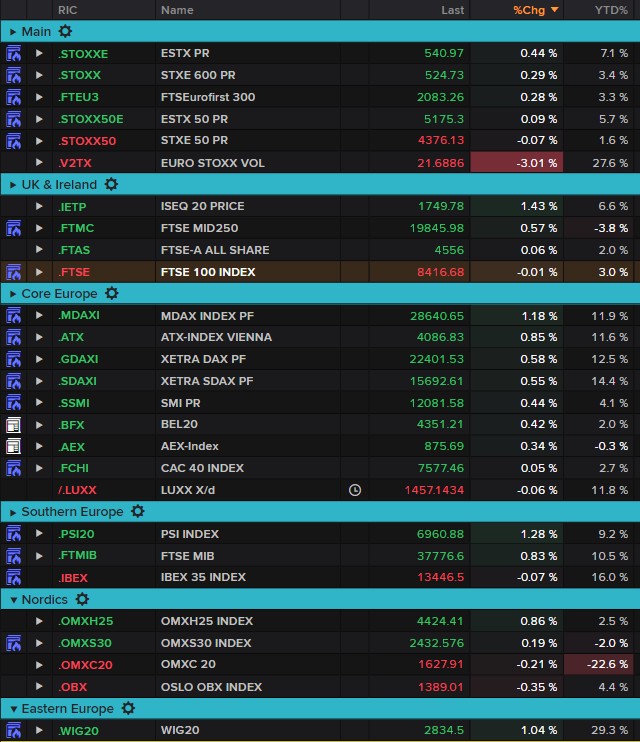Screen dimensions: 640x742
Task: Expand the .V2TX row arrow
Action: [39, 162]
